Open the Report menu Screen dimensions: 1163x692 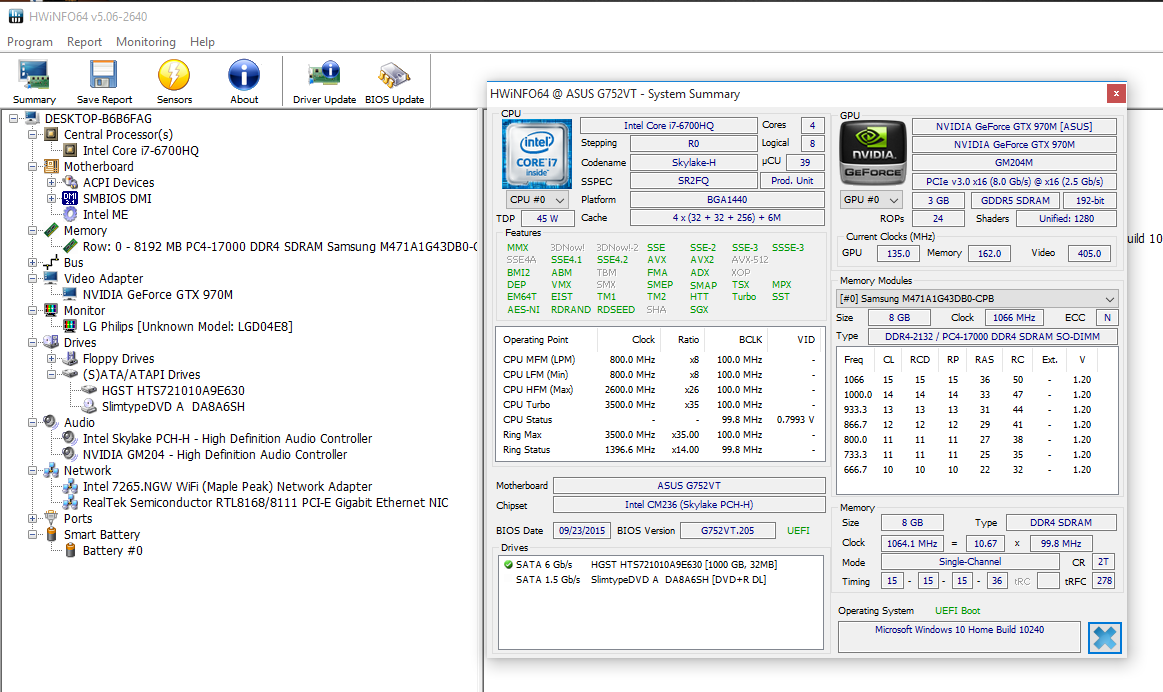coord(85,42)
